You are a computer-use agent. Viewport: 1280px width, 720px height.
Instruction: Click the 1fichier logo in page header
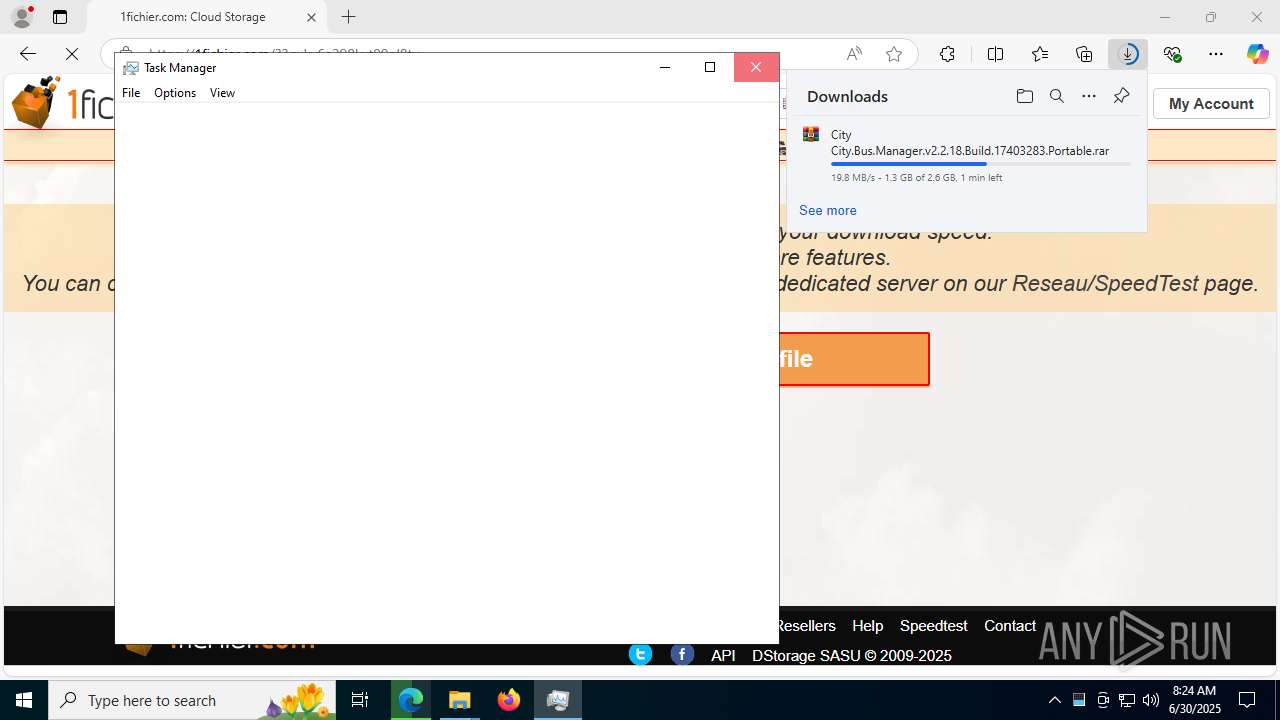click(62, 103)
